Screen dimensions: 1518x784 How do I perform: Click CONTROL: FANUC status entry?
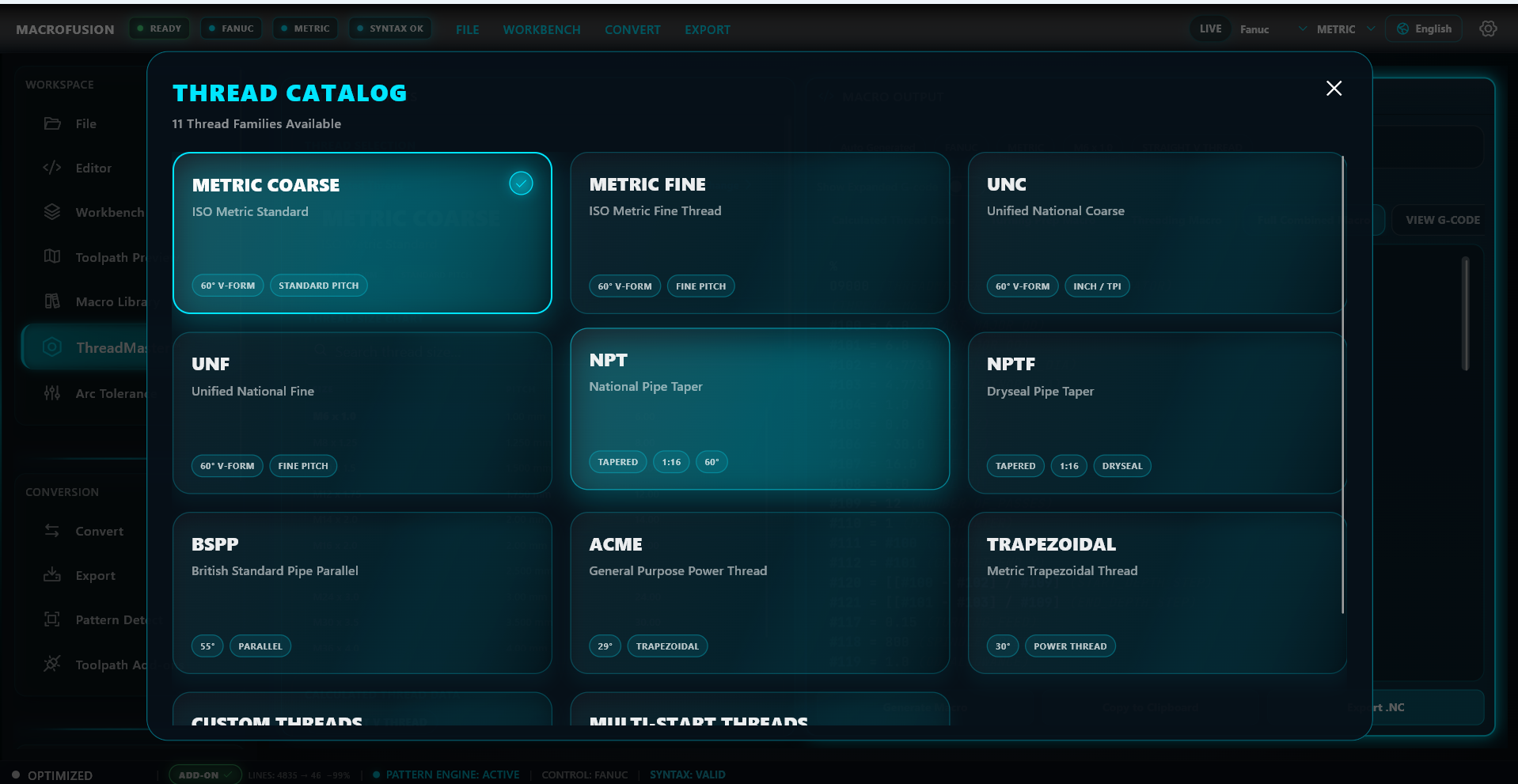(584, 775)
